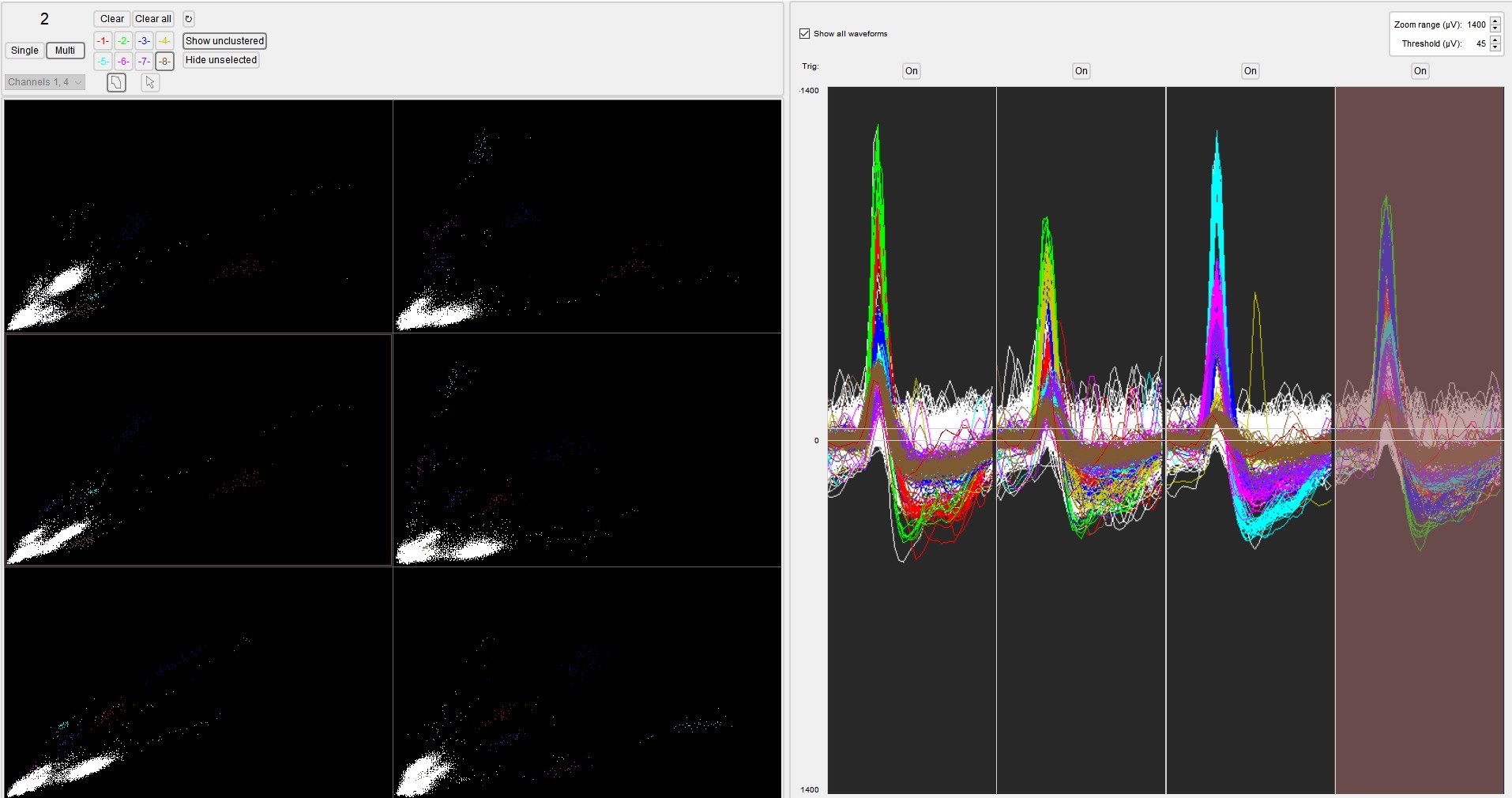Switch to Multi mode
Image resolution: width=1512 pixels, height=798 pixels.
65,51
